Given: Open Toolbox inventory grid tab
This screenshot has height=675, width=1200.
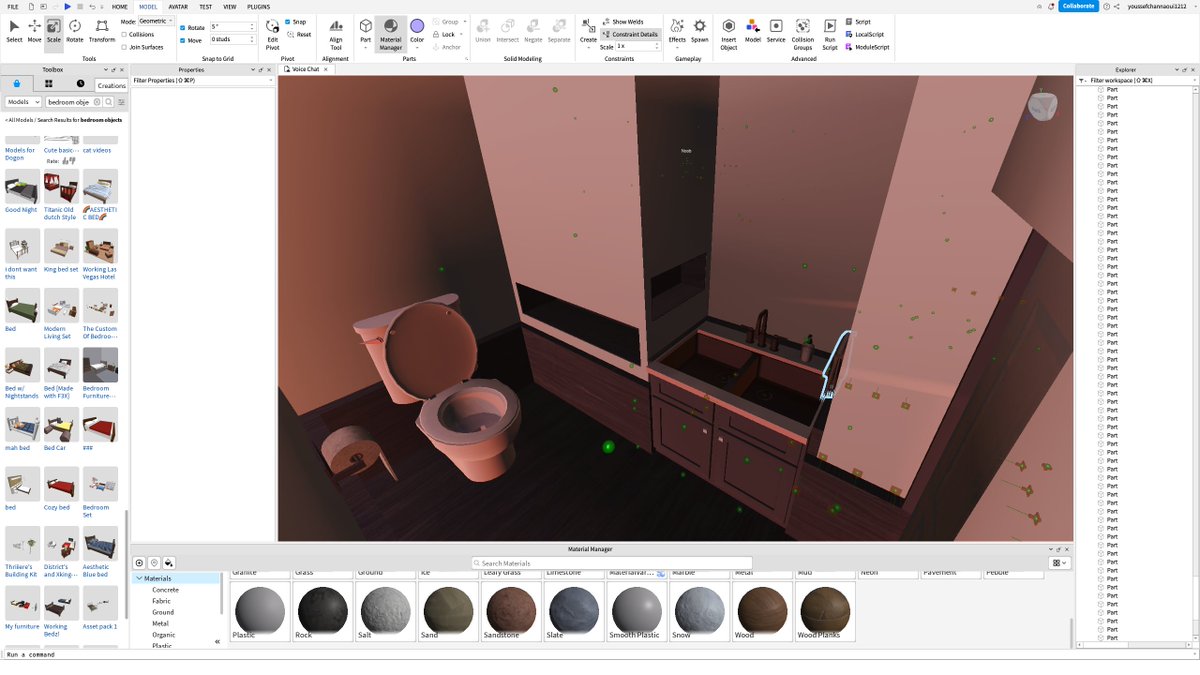Looking at the screenshot, I should coord(49,83).
